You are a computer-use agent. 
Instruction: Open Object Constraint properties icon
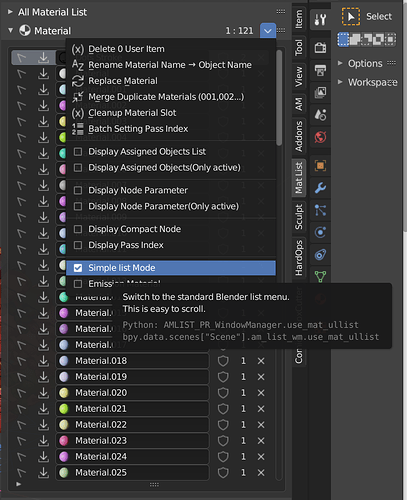pos(320,255)
